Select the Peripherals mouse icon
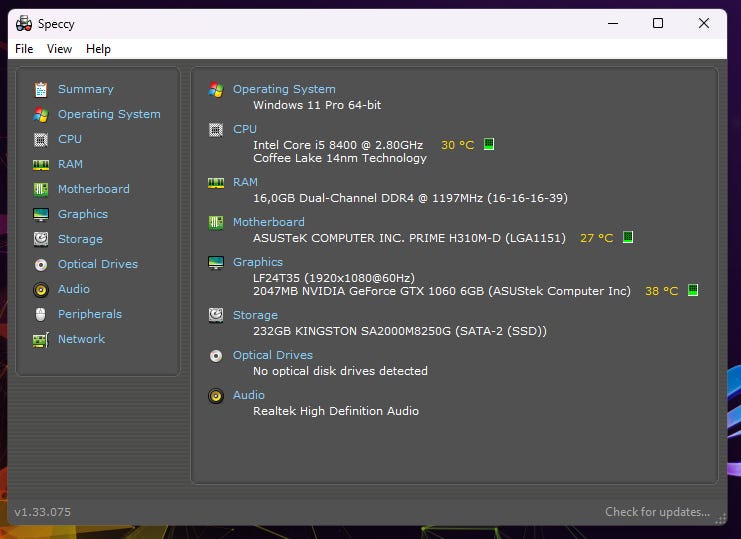The height and width of the screenshot is (539, 741). click(x=41, y=314)
